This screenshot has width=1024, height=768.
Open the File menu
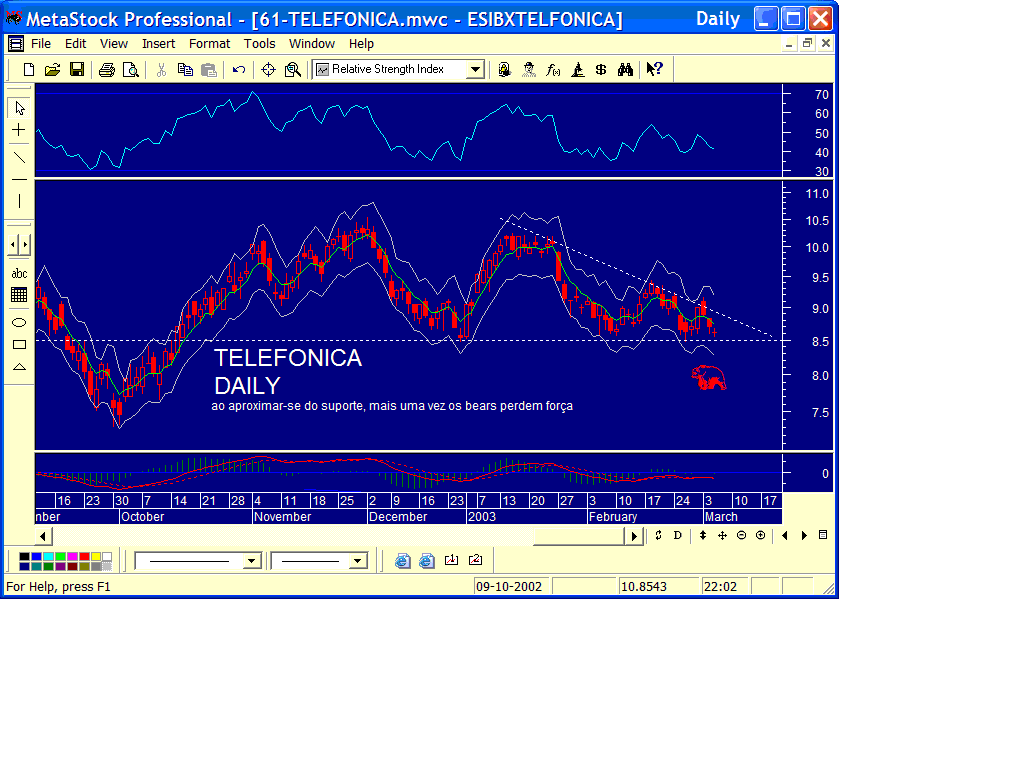(40, 44)
